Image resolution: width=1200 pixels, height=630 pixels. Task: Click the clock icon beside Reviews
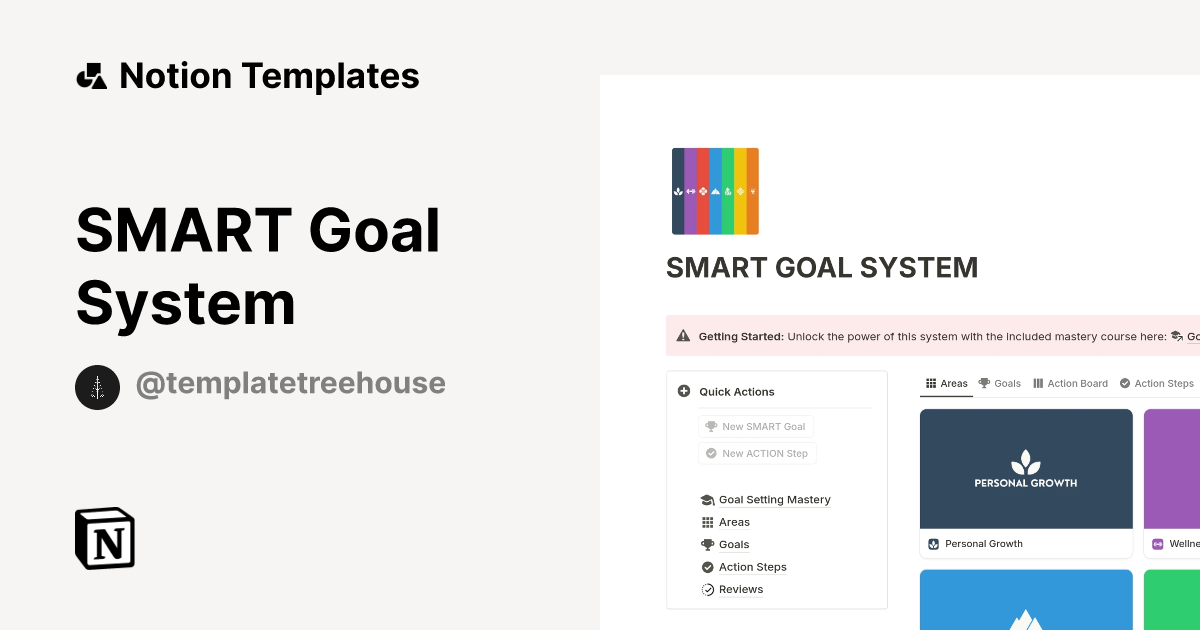coord(707,589)
